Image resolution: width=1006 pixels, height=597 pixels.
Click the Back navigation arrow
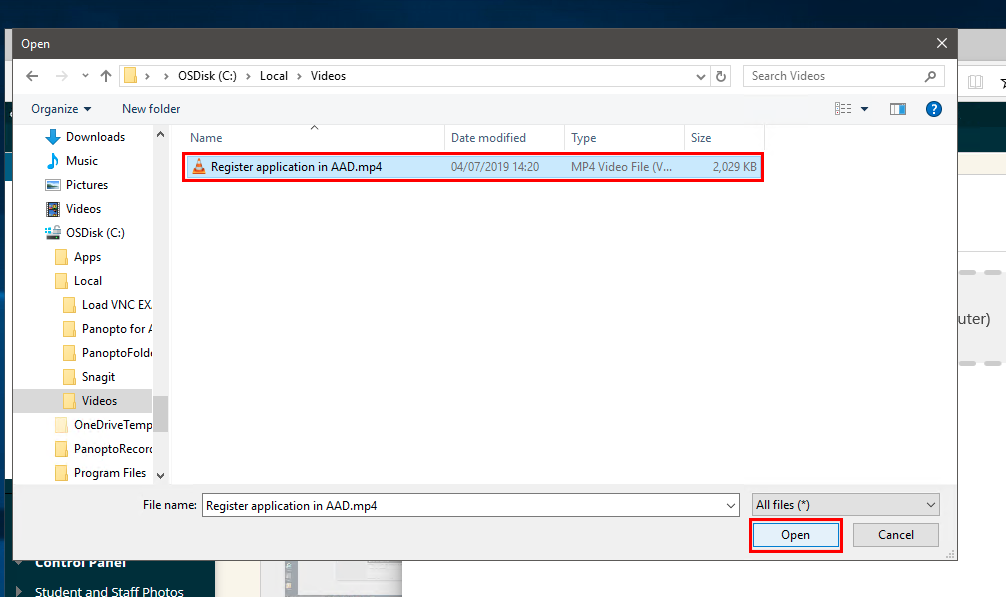click(x=32, y=76)
